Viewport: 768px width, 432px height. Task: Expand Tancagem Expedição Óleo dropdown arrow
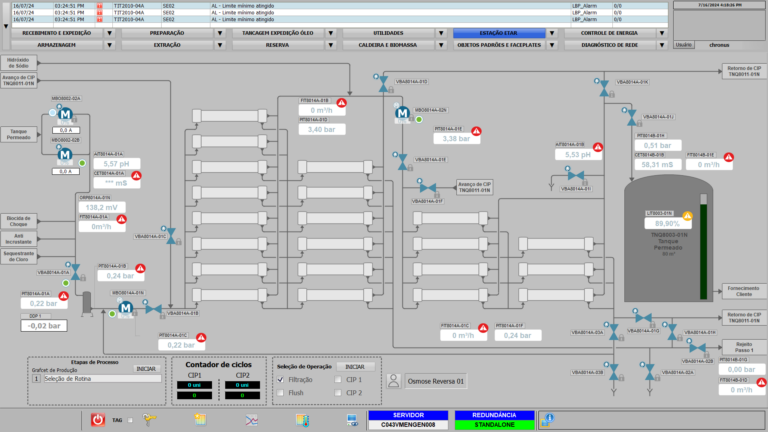[331, 33]
